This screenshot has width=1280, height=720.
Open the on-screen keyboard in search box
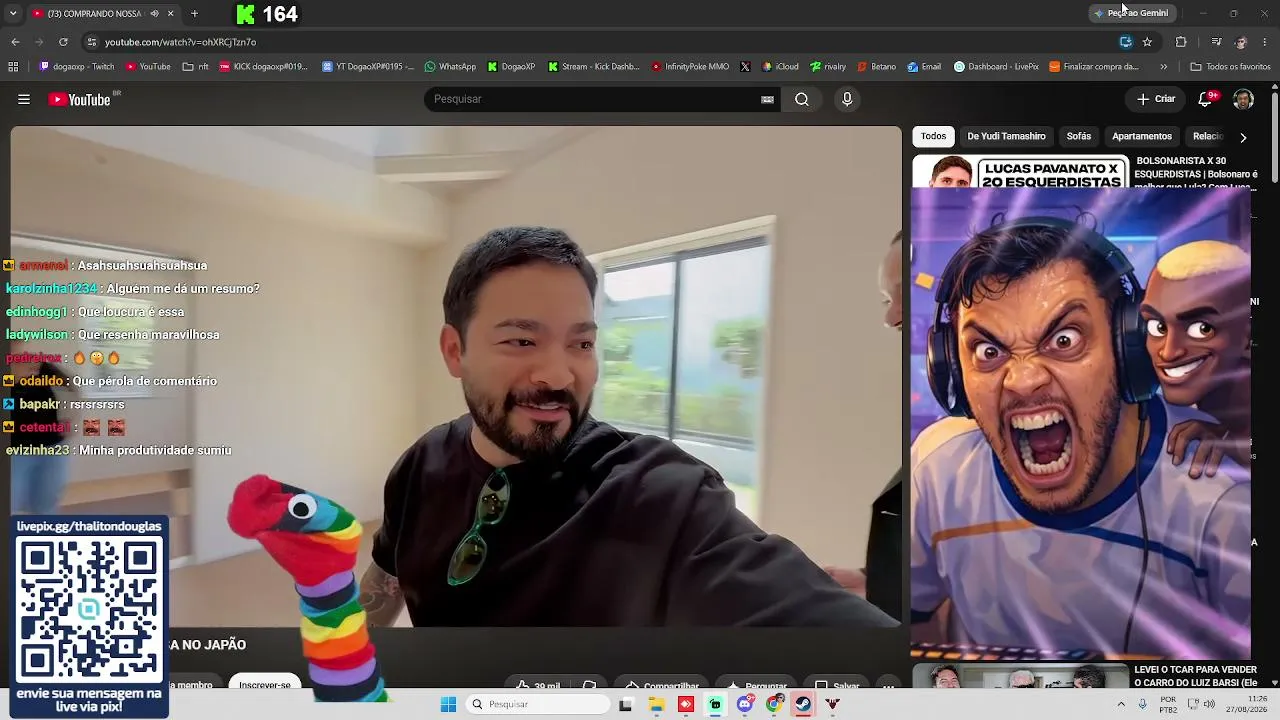point(767,99)
